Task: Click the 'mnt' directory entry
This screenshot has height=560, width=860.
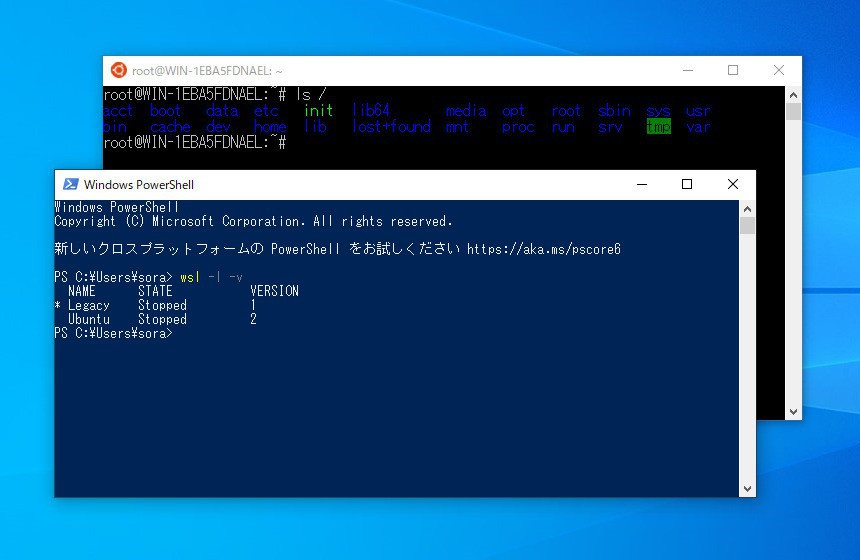Action: click(457, 127)
